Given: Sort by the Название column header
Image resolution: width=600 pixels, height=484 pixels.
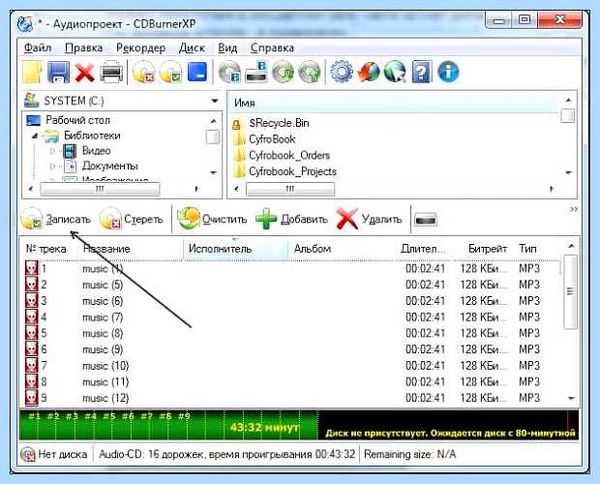Looking at the screenshot, I should pyautogui.click(x=131, y=249).
